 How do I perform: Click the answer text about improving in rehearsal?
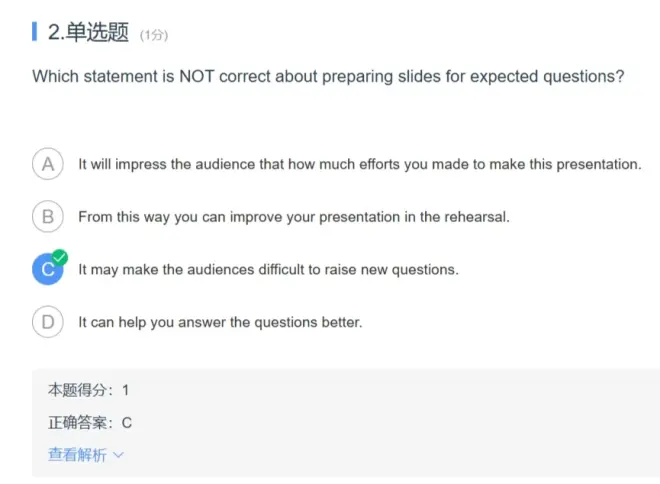coord(294,216)
